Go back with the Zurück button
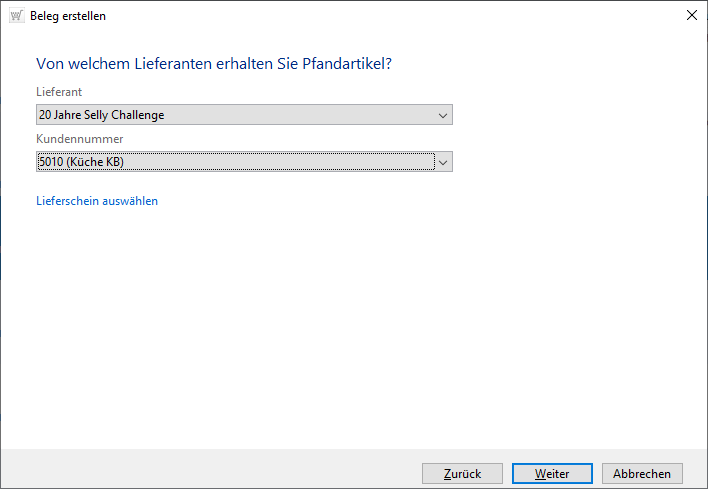The image size is (708, 489). point(462,474)
